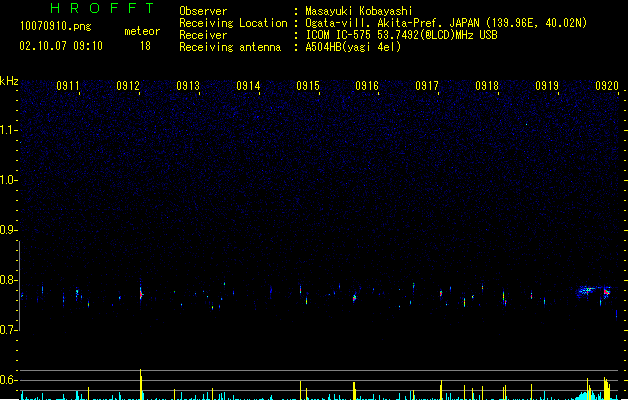The width and height of the screenshot is (629, 400).
Task: Click the Observer label
Action: pyautogui.click(x=203, y=11)
